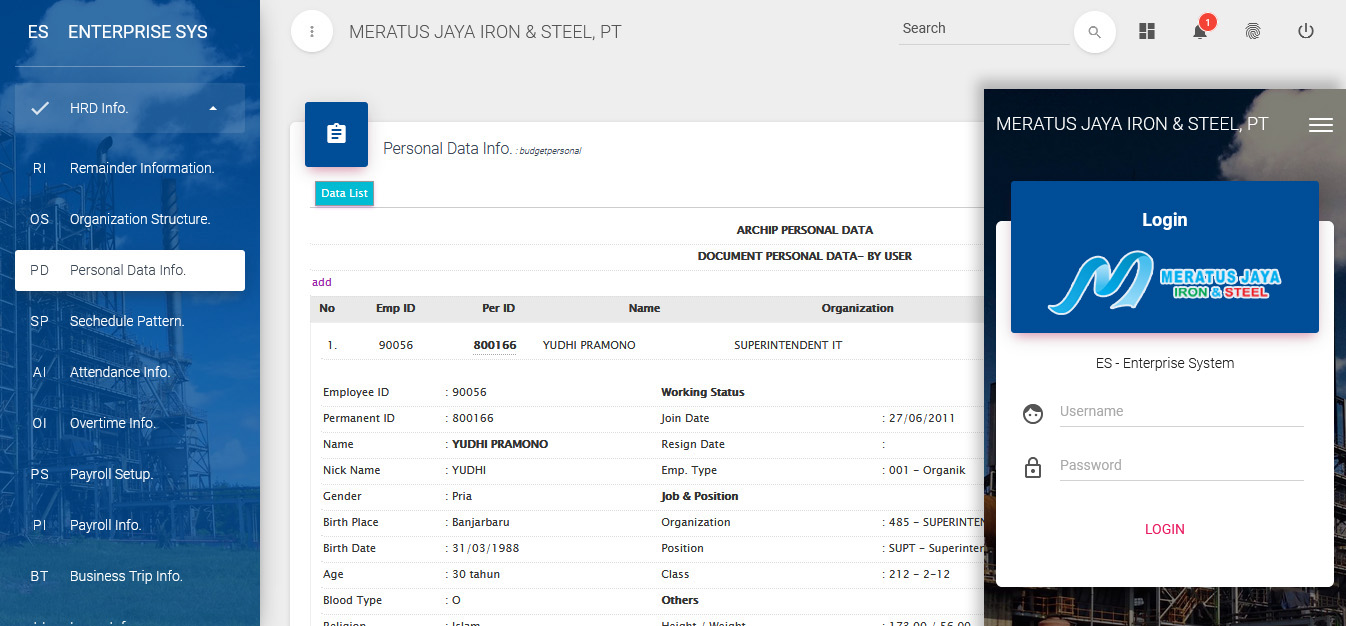Open Payroll Setup from the sidebar

[109, 473]
